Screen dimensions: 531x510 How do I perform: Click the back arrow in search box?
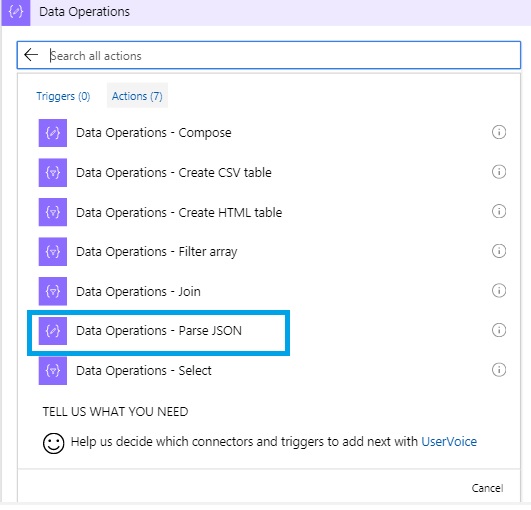[x=31, y=55]
